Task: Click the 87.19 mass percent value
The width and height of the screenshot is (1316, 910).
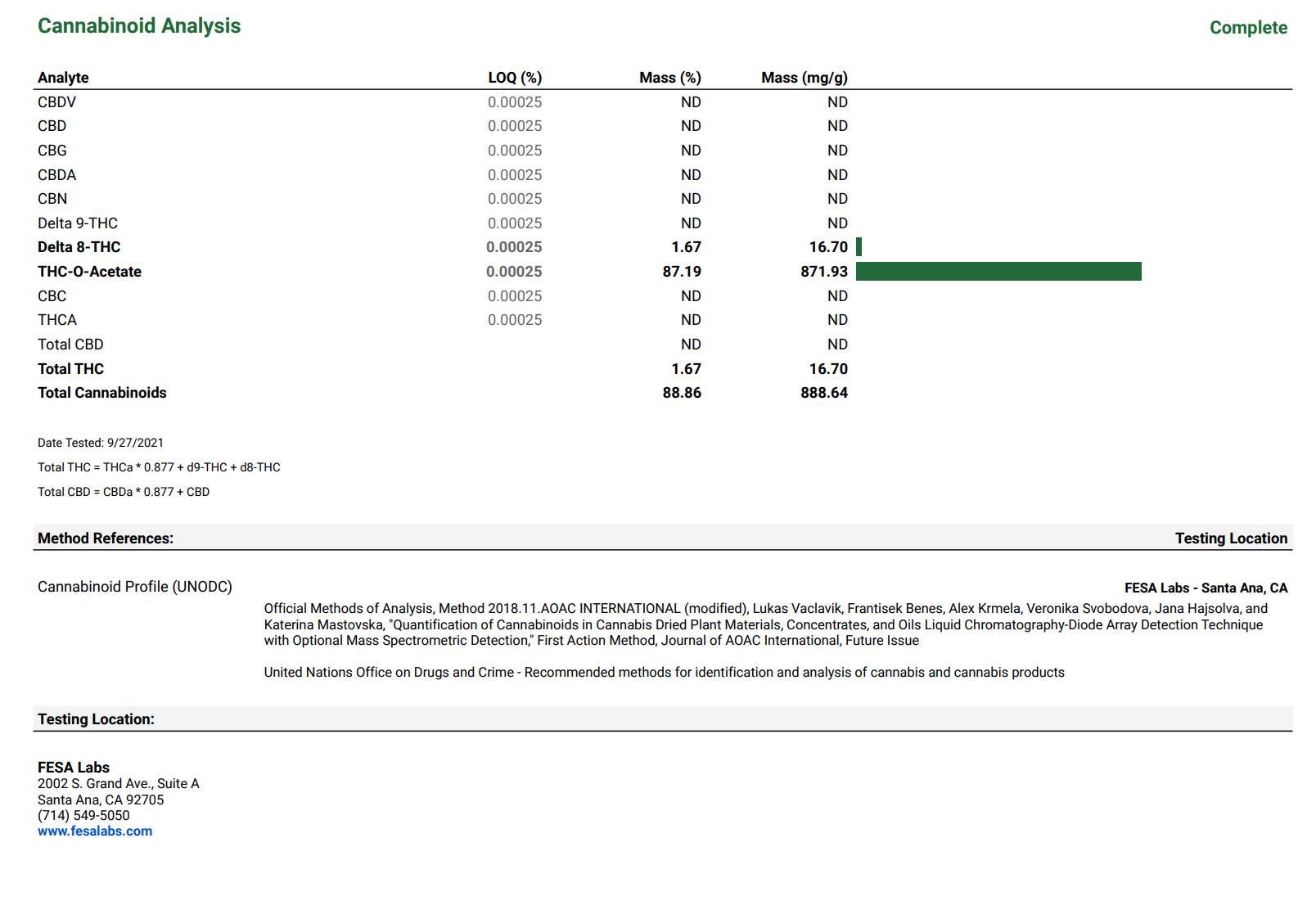Action: tap(681, 272)
